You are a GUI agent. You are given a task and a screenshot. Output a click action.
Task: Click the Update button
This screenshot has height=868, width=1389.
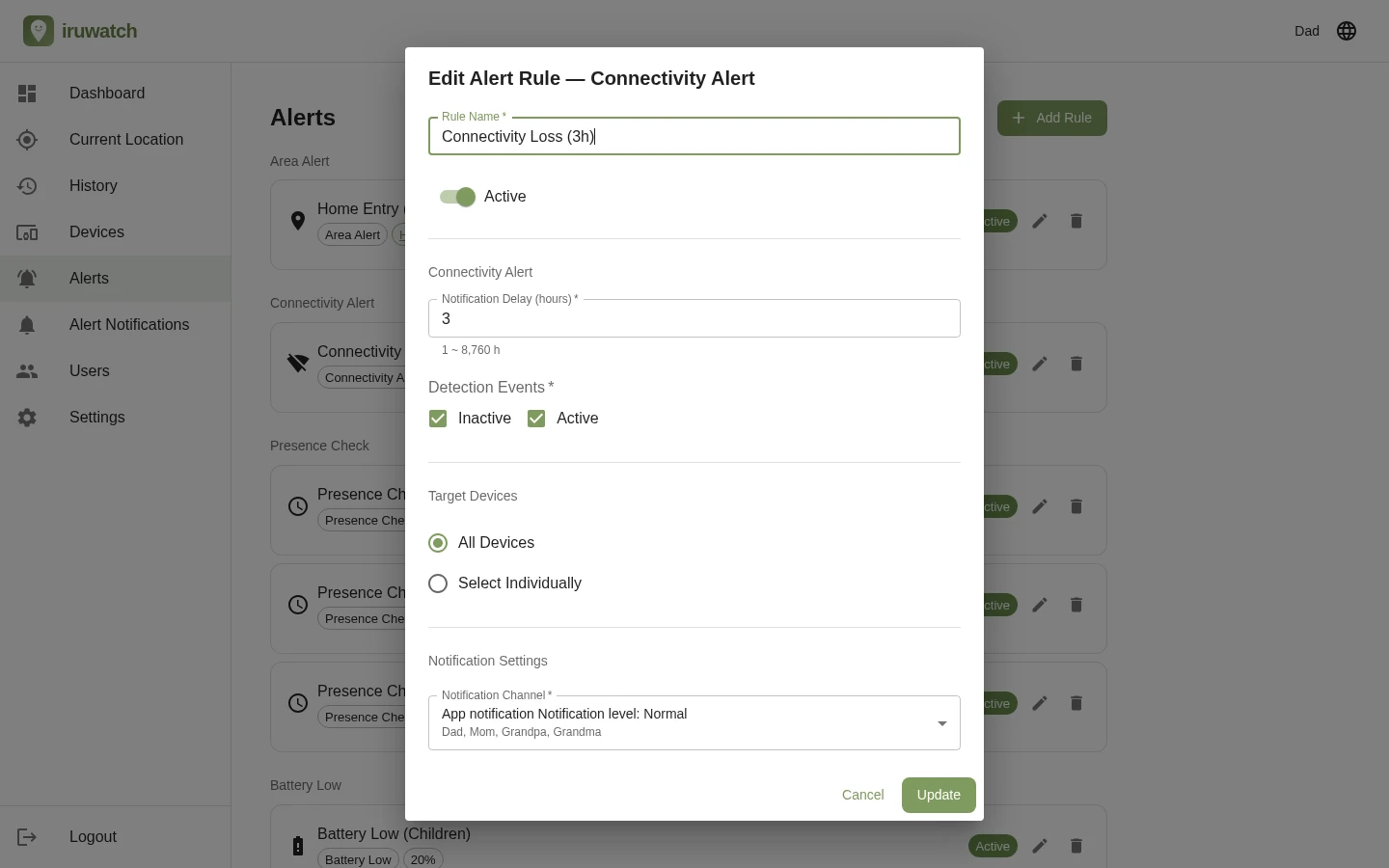[939, 795]
